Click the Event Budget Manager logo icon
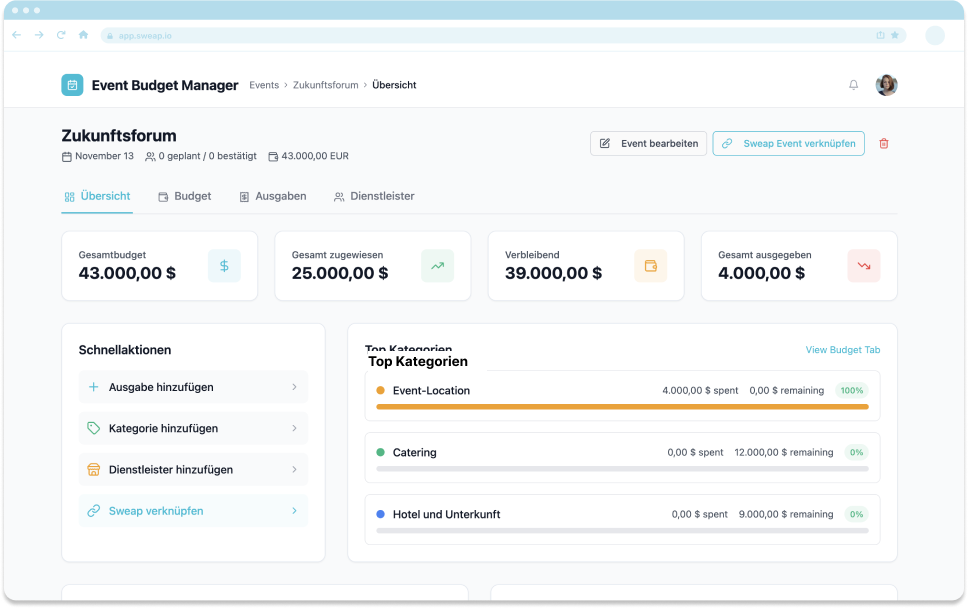 [x=72, y=85]
